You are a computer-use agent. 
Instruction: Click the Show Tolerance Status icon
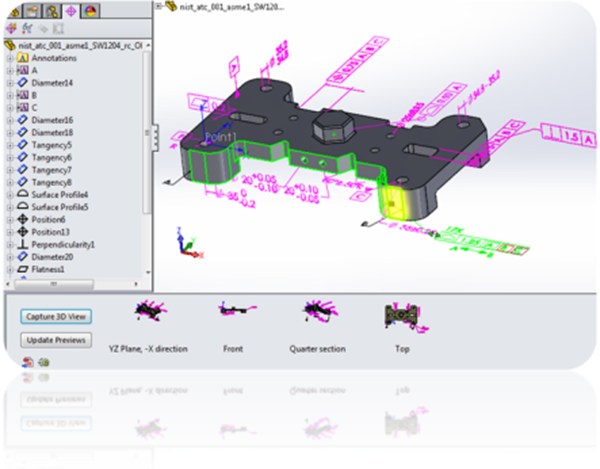[27, 28]
